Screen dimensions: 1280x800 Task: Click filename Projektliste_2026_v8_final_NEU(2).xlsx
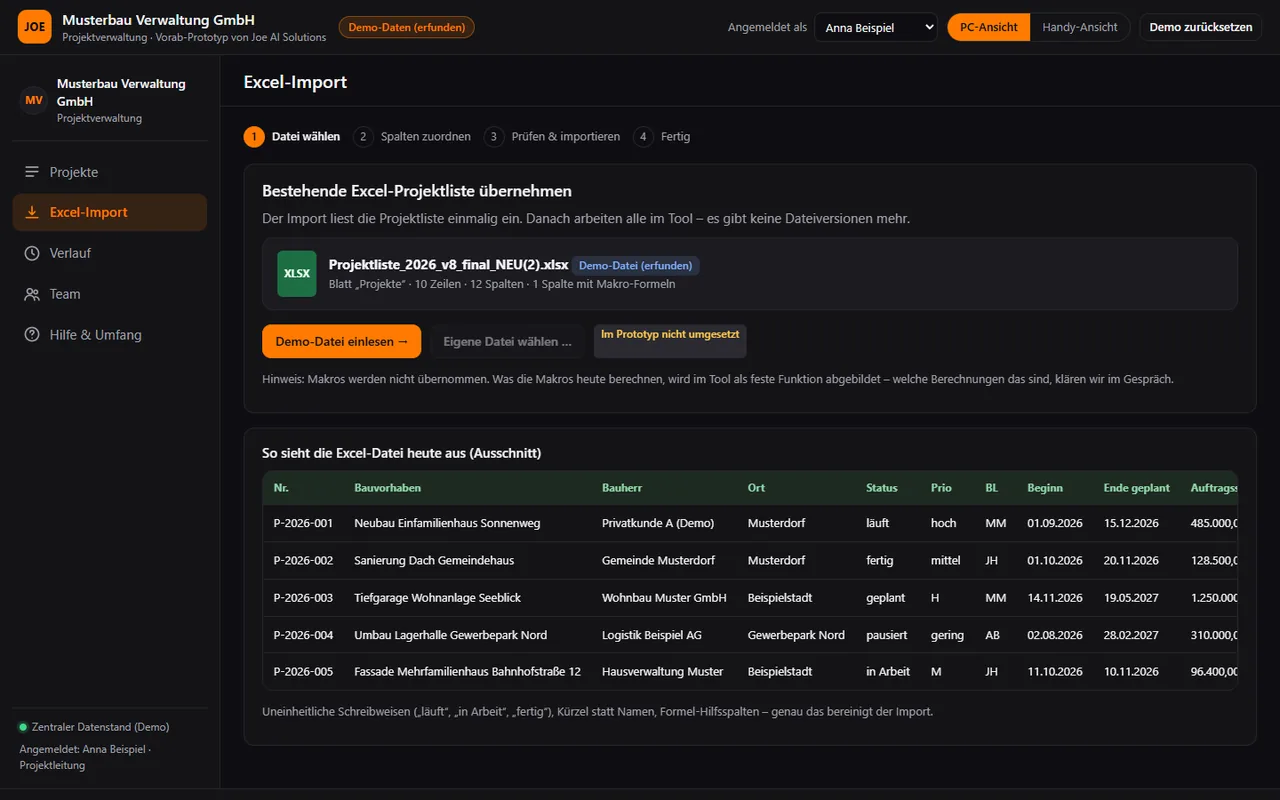(x=449, y=265)
